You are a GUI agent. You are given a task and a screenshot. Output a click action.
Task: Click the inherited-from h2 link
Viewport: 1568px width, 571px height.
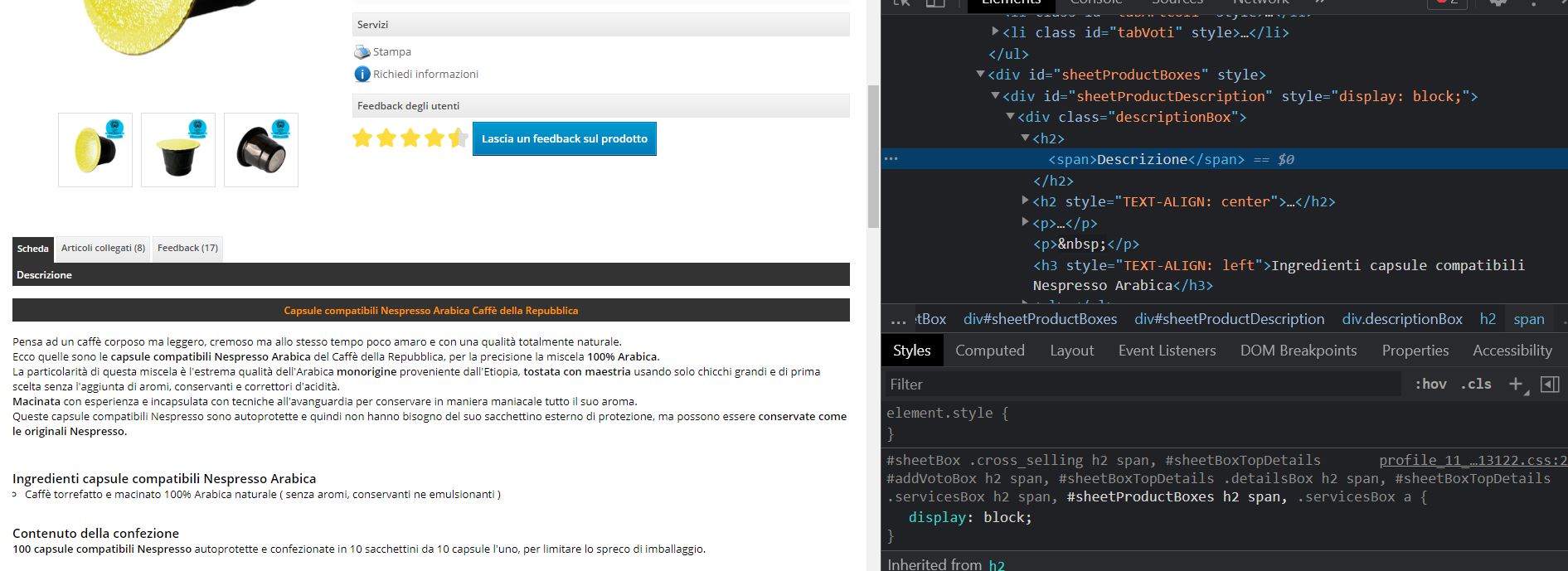click(997, 564)
